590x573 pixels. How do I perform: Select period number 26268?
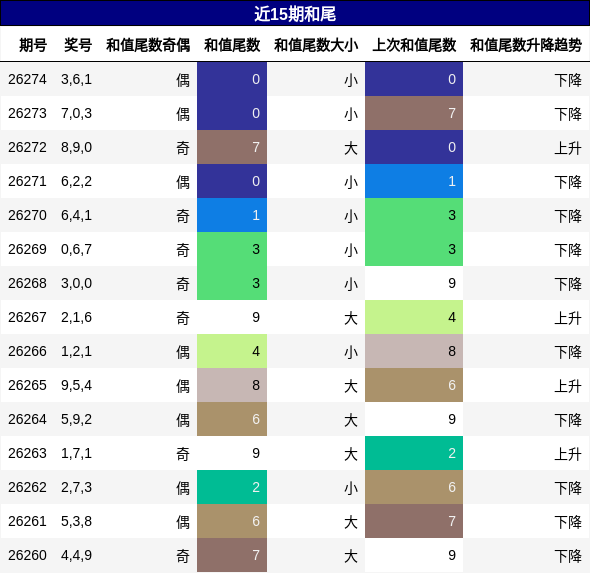tap(27, 283)
